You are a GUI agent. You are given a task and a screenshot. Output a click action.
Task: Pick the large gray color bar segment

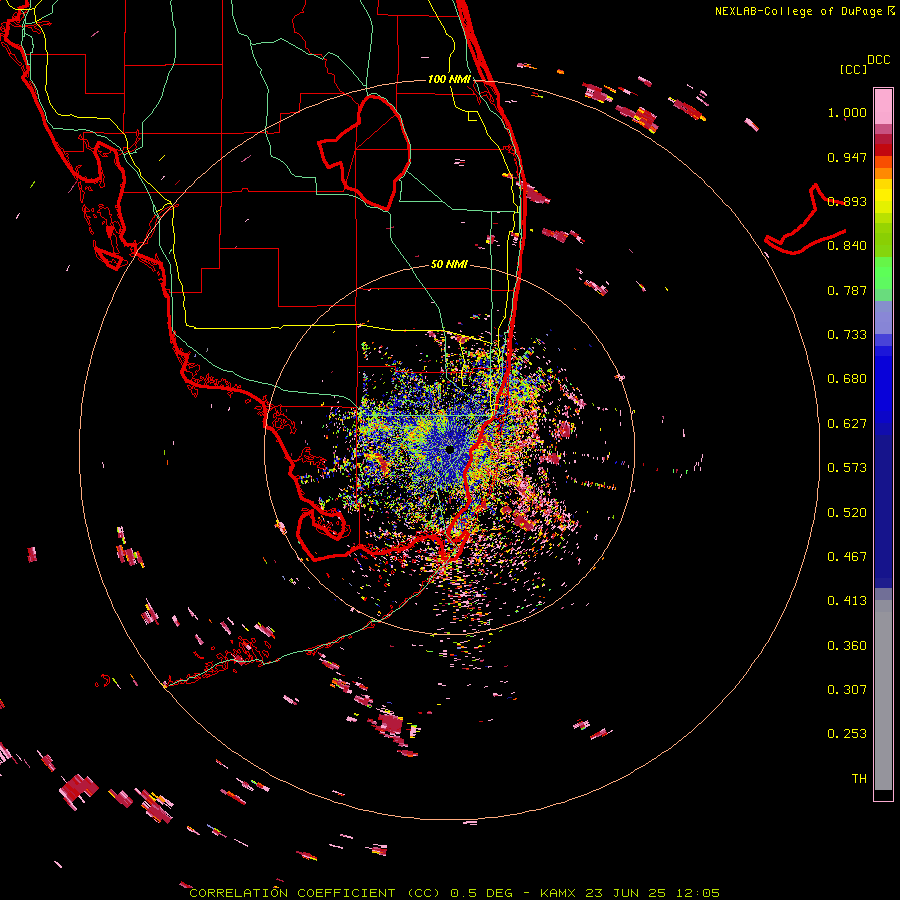click(883, 695)
